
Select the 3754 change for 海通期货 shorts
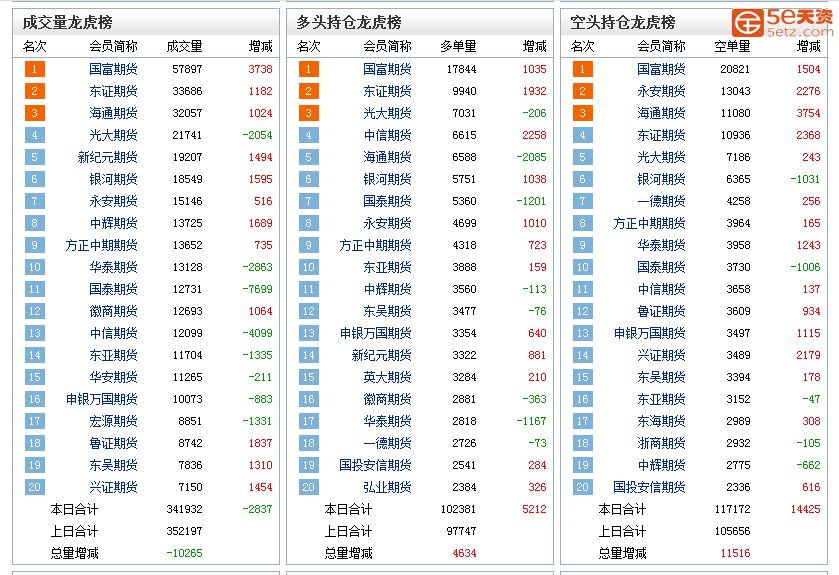[x=808, y=113]
